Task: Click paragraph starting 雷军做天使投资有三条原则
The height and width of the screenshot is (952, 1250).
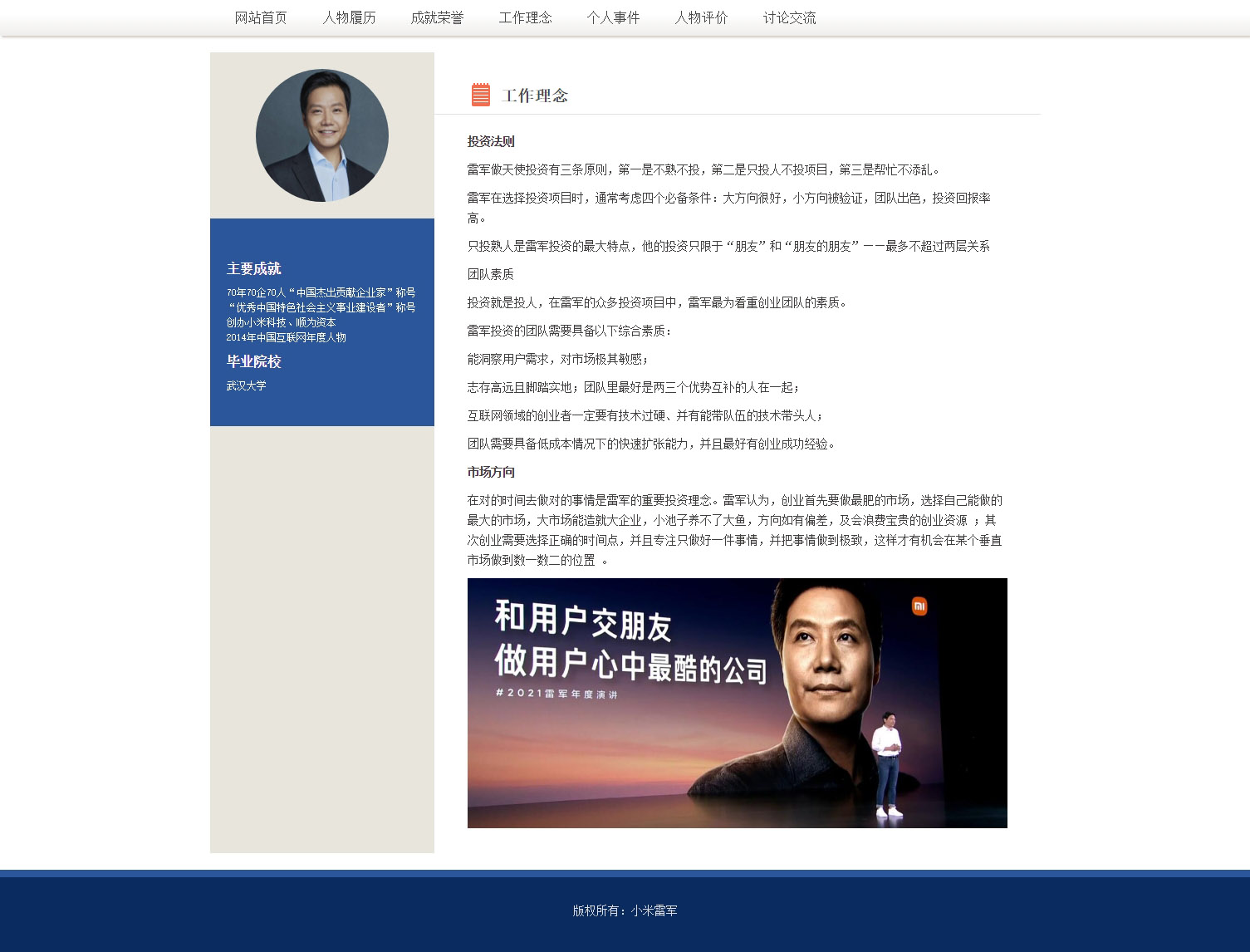Action: (x=705, y=170)
